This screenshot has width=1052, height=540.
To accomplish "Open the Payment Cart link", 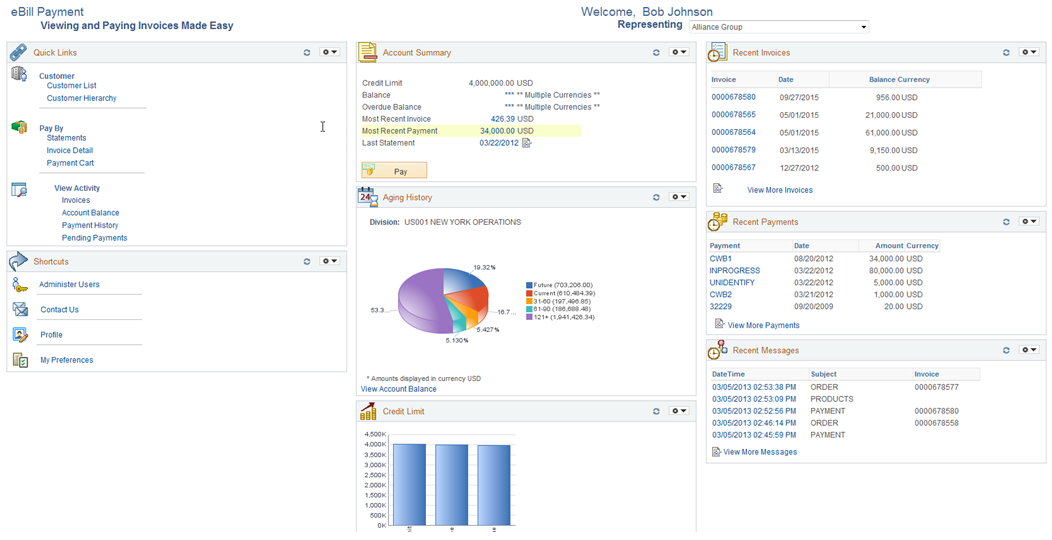I will point(70,163).
